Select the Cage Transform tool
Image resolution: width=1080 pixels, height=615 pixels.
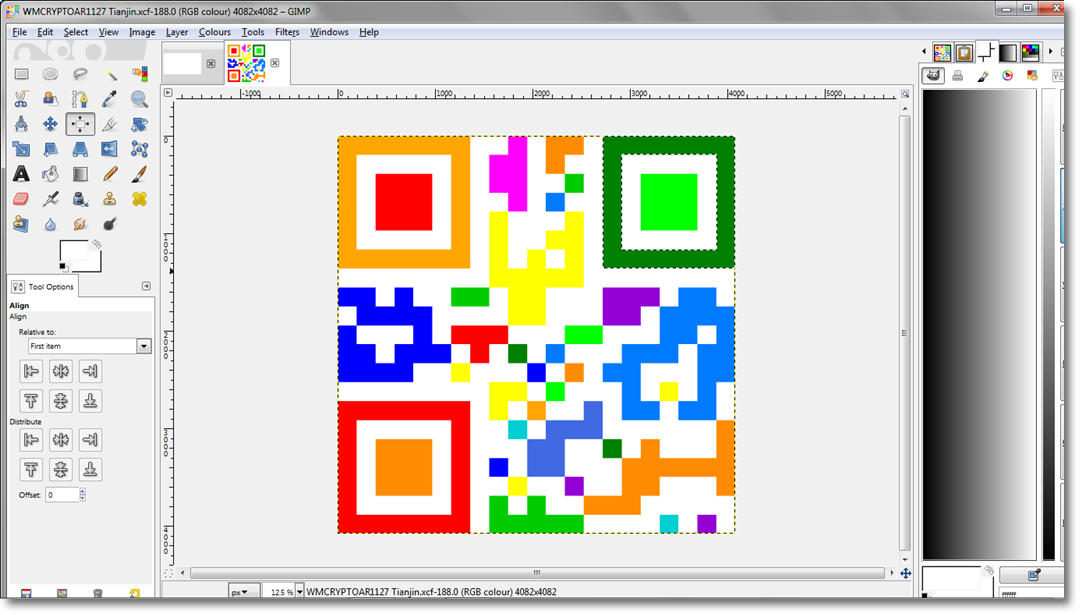(x=139, y=149)
